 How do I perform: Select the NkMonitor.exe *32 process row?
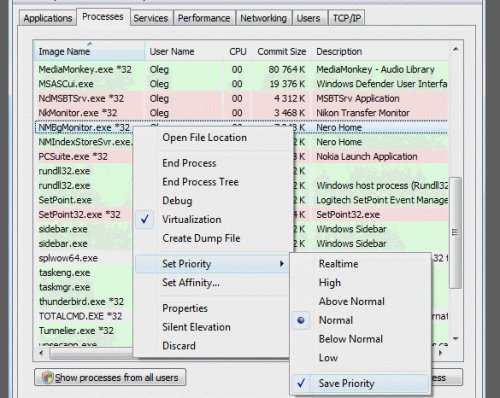(241, 113)
